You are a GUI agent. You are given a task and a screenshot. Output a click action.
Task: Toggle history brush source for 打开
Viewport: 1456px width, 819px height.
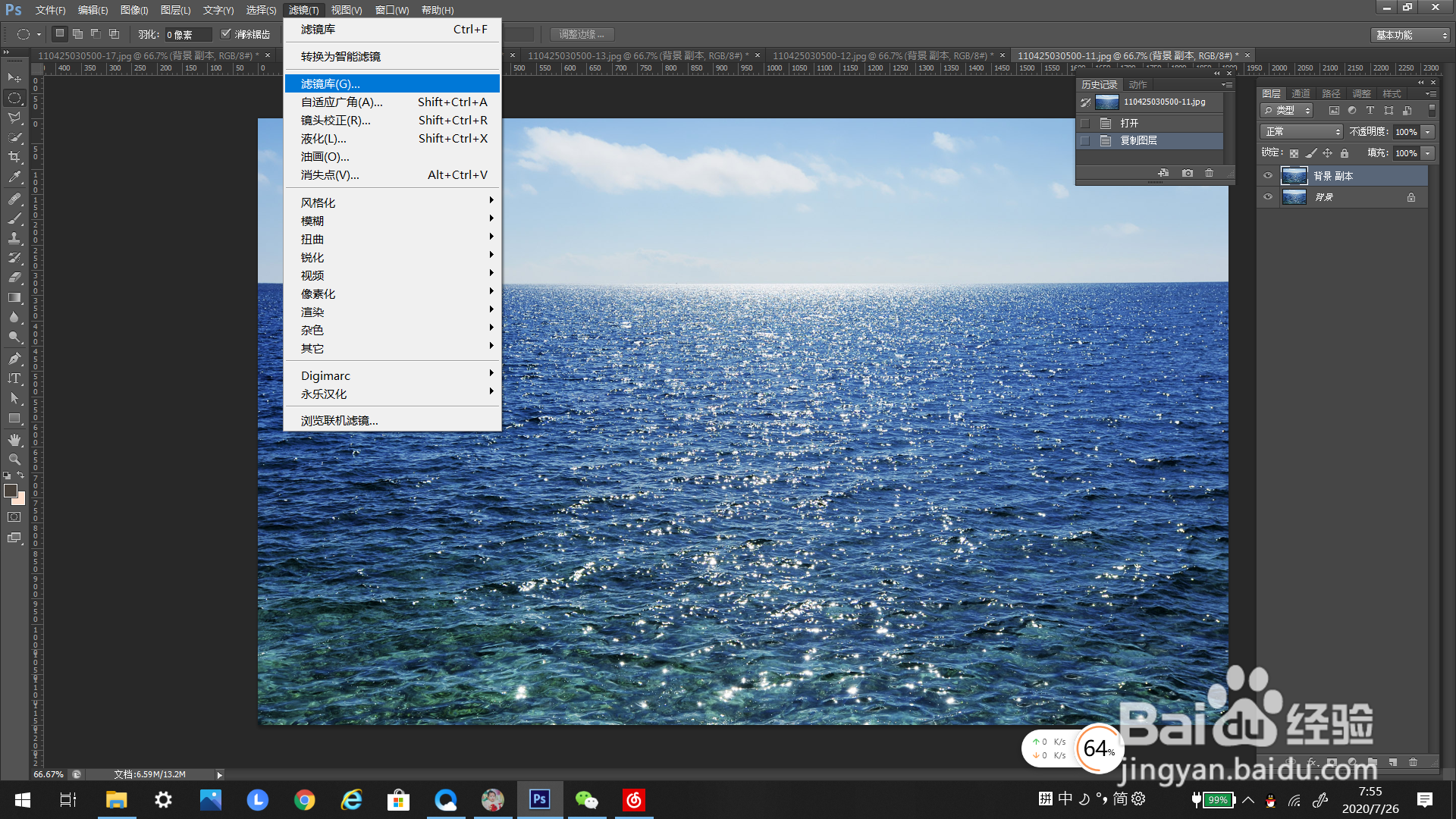click(x=1085, y=123)
